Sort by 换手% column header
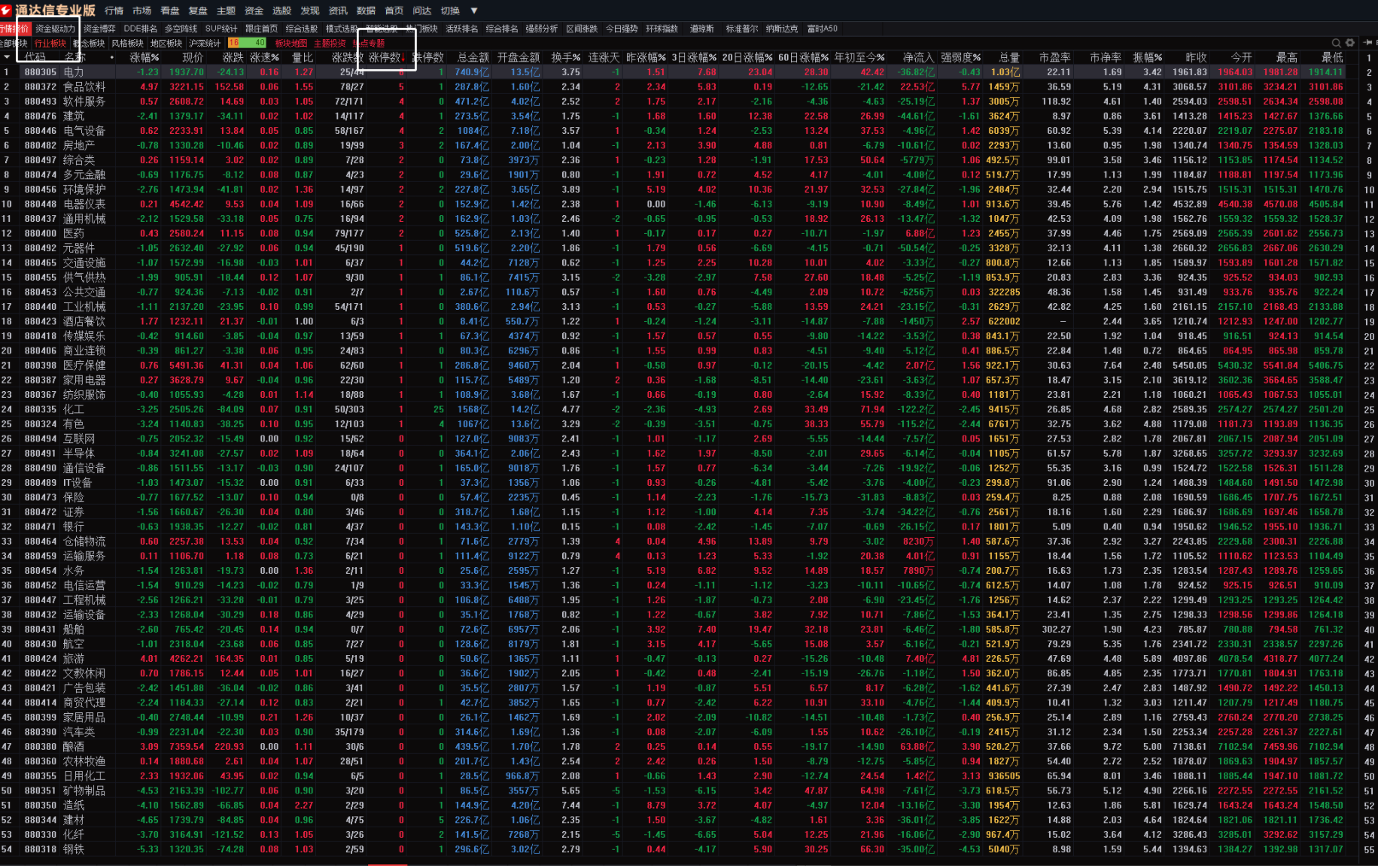This screenshot has width=1378, height=868. pyautogui.click(x=566, y=57)
